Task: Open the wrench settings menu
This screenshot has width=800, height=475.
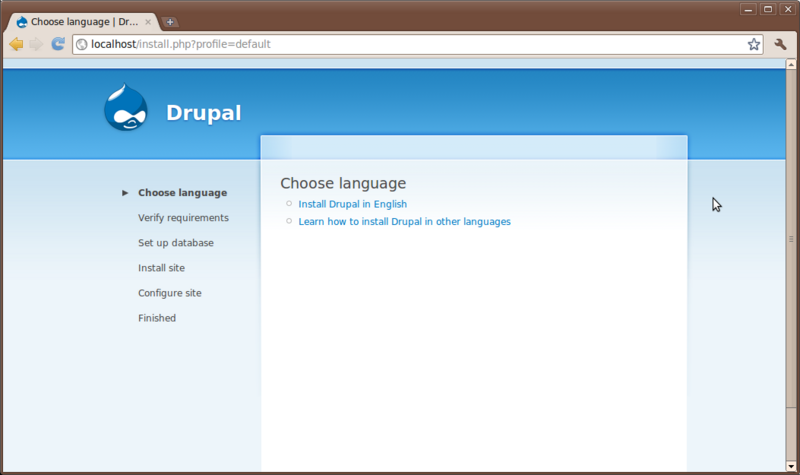Action: point(780,44)
